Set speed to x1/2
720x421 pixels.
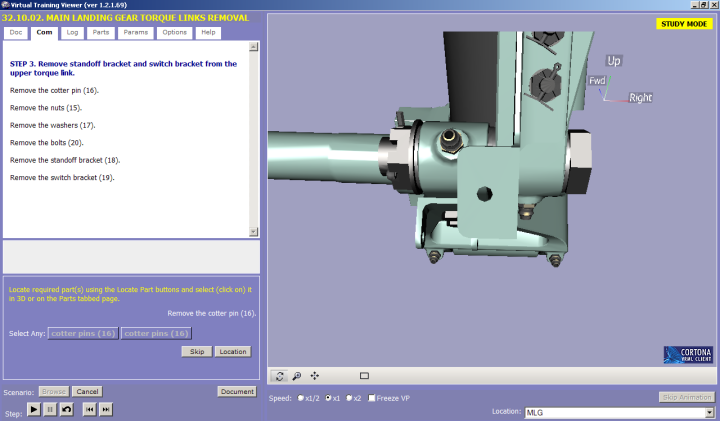[302, 398]
